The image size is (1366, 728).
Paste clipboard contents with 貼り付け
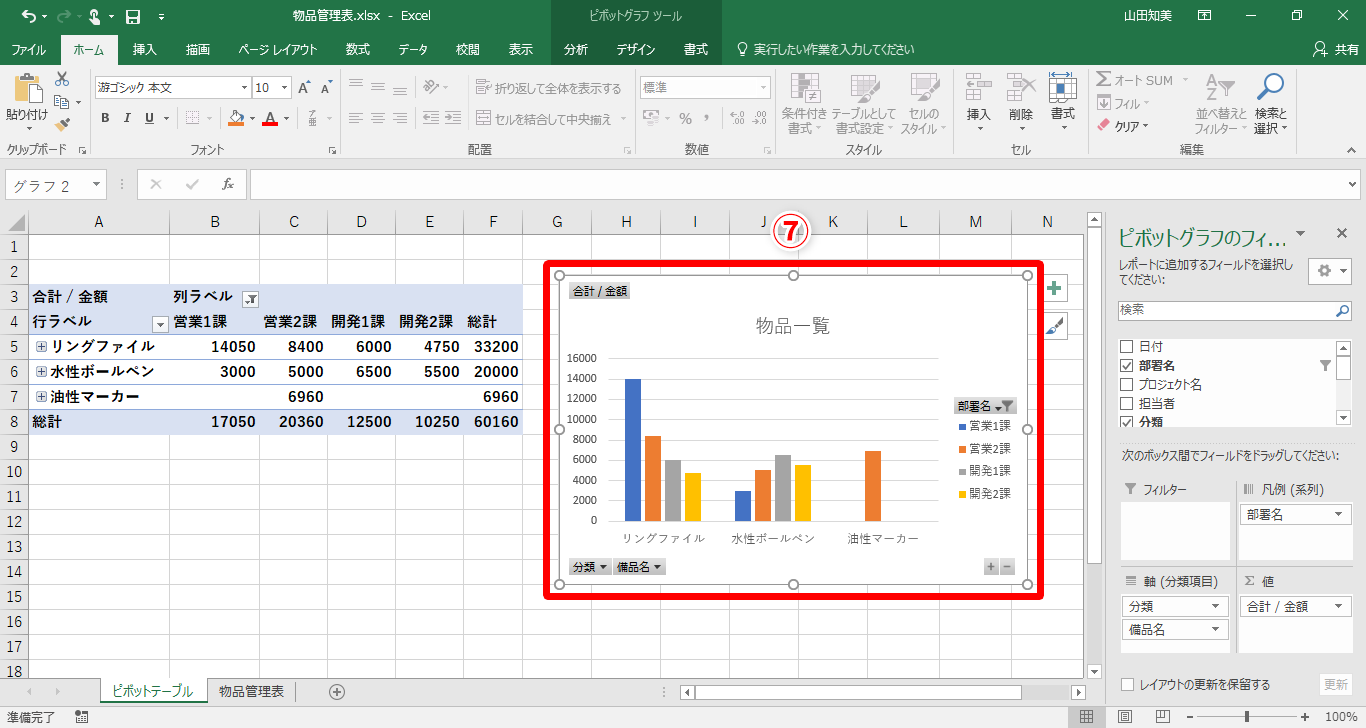point(27,102)
